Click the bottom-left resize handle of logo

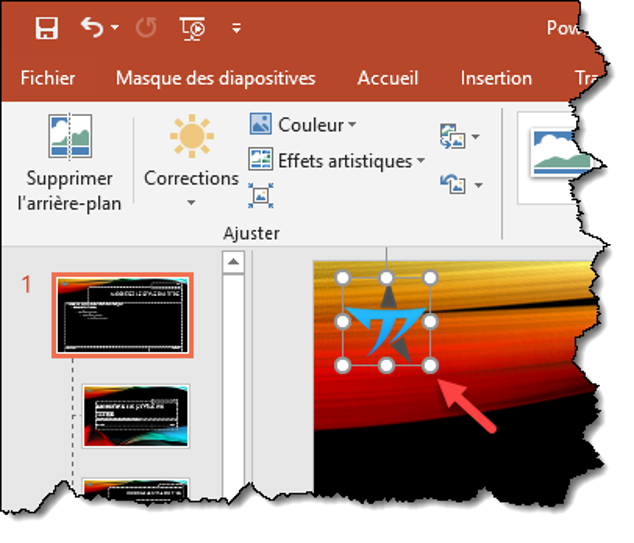(343, 366)
